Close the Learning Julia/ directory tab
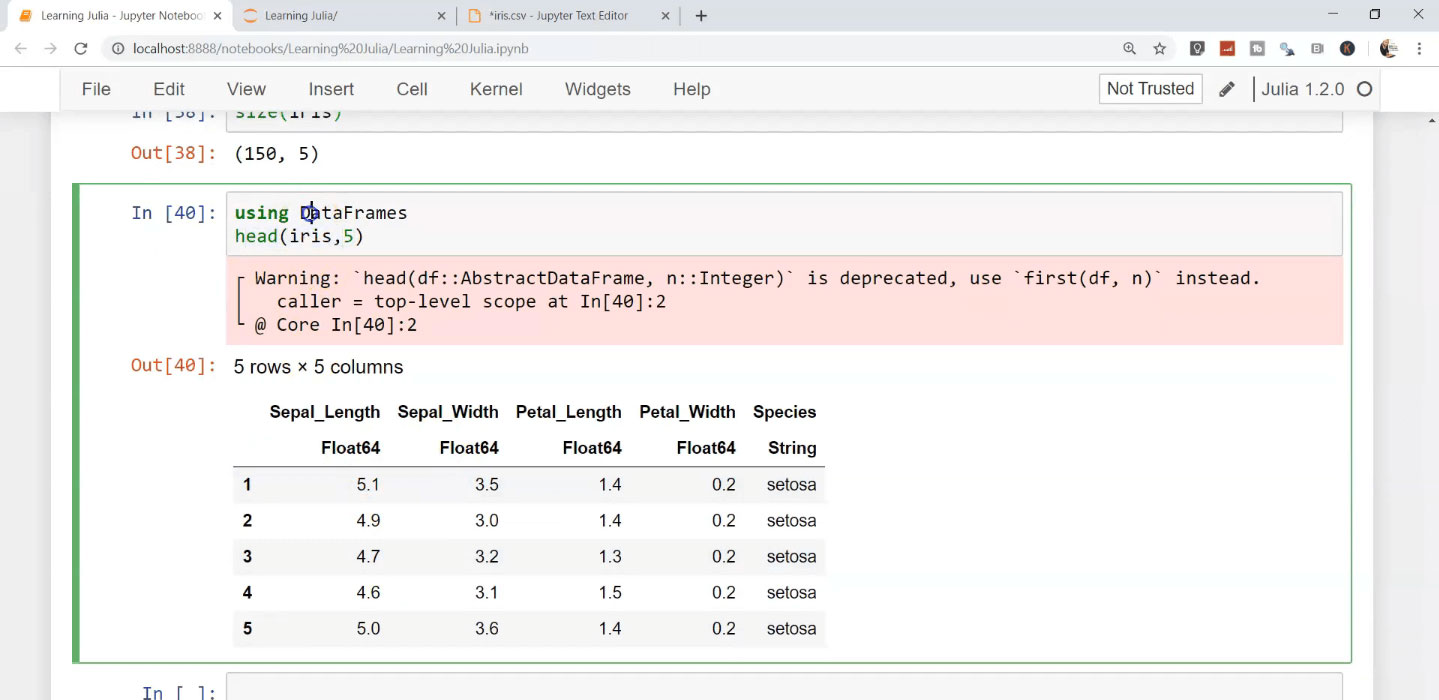The width and height of the screenshot is (1439, 700). tap(443, 16)
